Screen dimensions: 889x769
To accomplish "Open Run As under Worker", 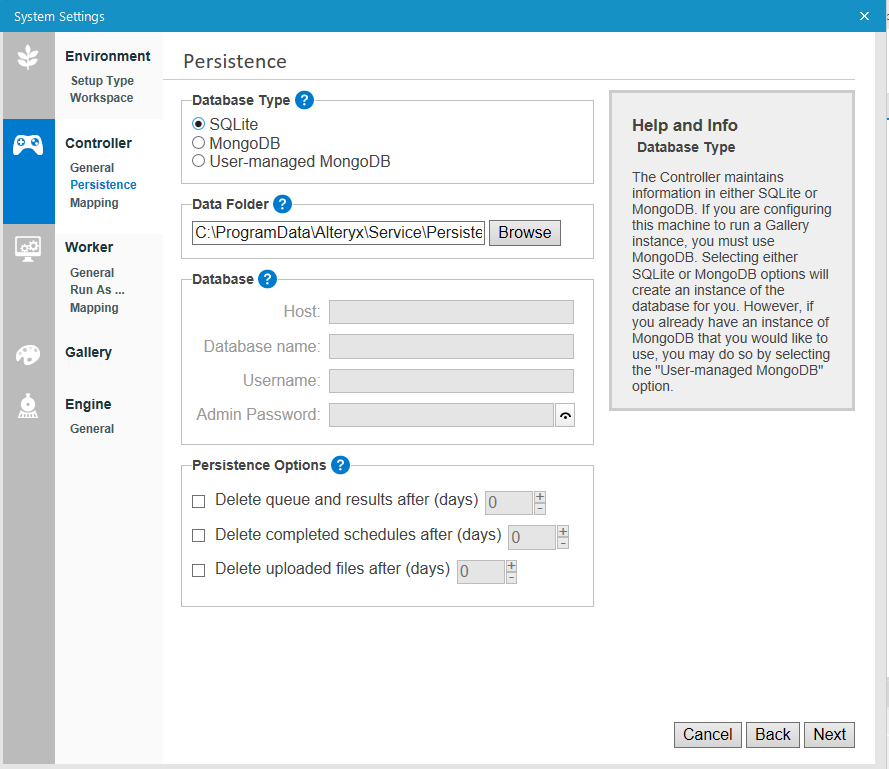I will pyautogui.click(x=97, y=290).
